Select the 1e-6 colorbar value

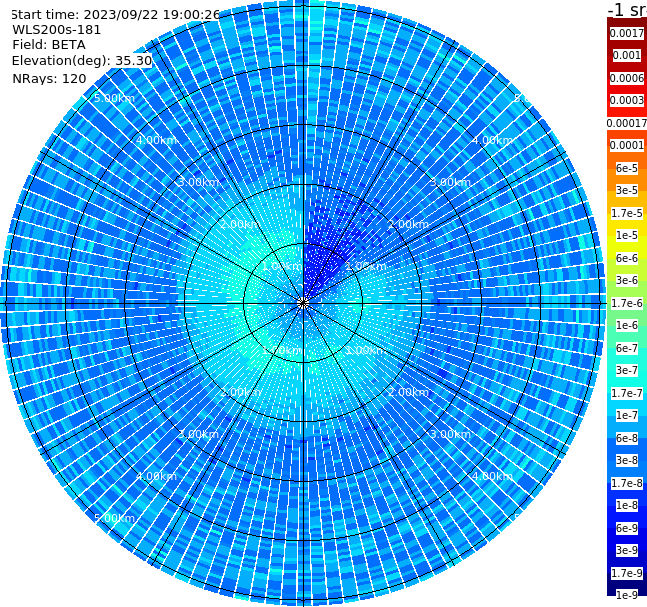point(627,325)
